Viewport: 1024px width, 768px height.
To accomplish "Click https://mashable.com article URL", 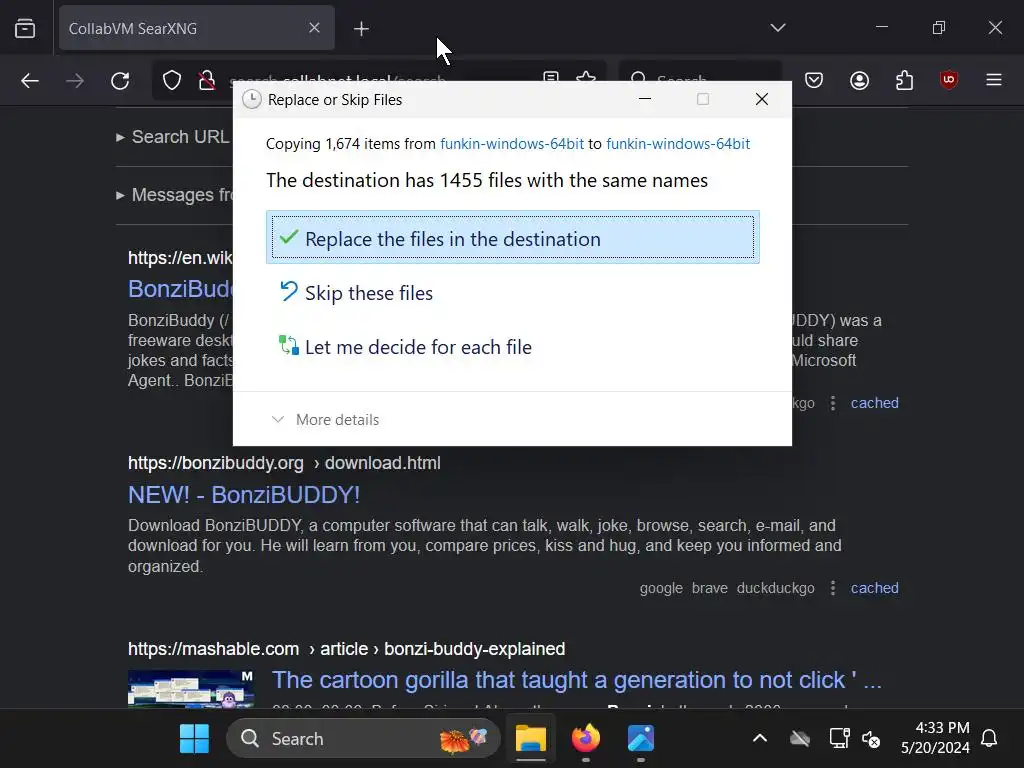I will pos(346,649).
